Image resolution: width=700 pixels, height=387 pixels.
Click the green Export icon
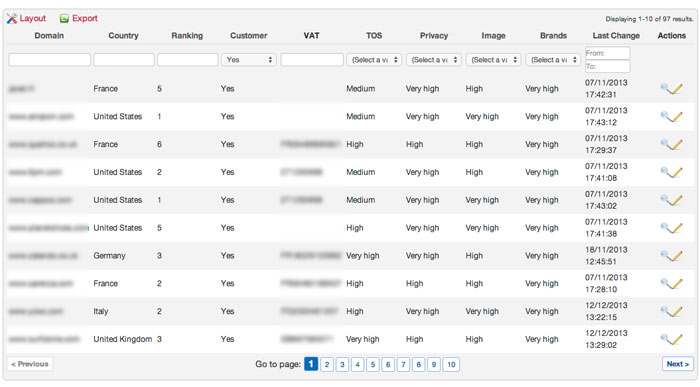(64, 18)
